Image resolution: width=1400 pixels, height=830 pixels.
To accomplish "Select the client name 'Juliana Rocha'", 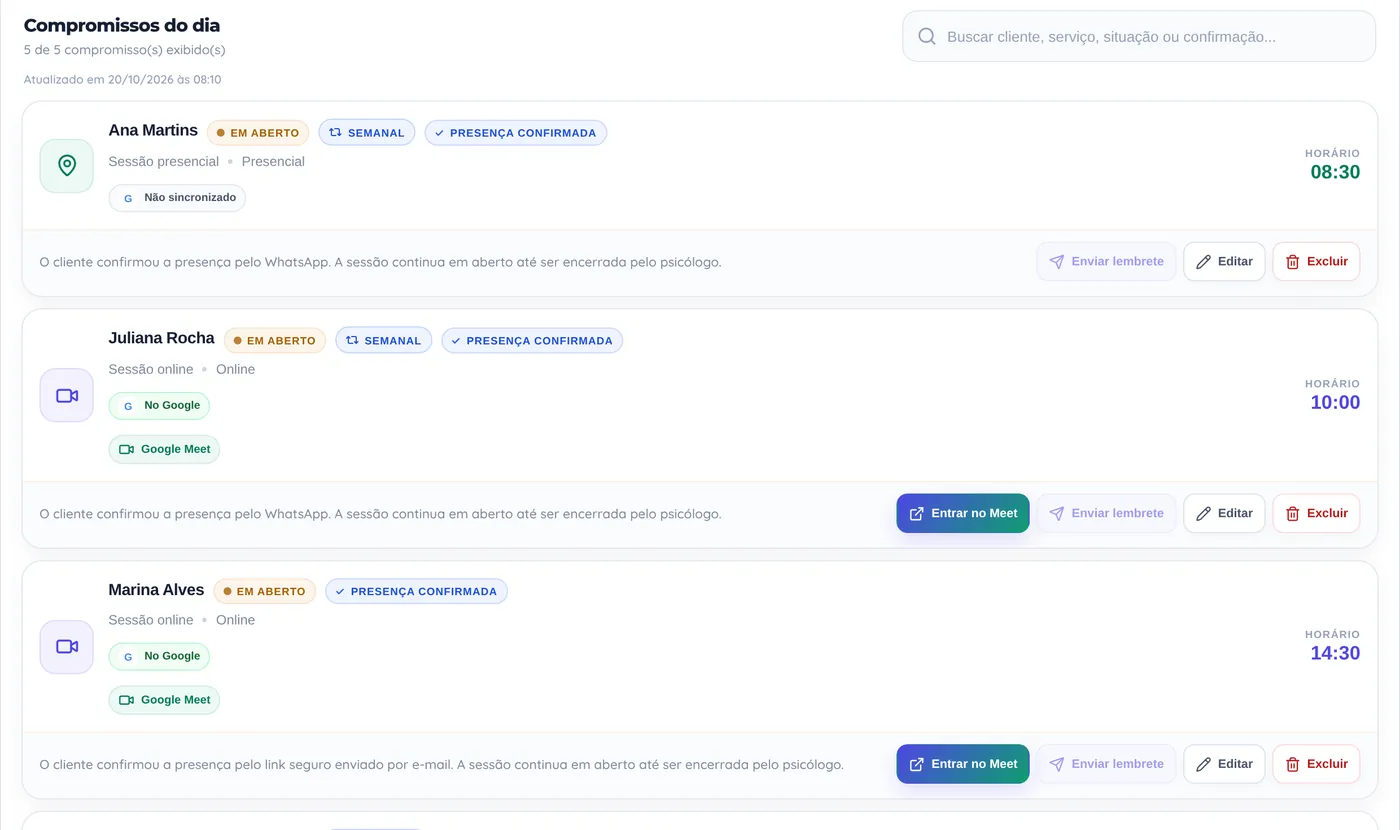I will coord(161,338).
